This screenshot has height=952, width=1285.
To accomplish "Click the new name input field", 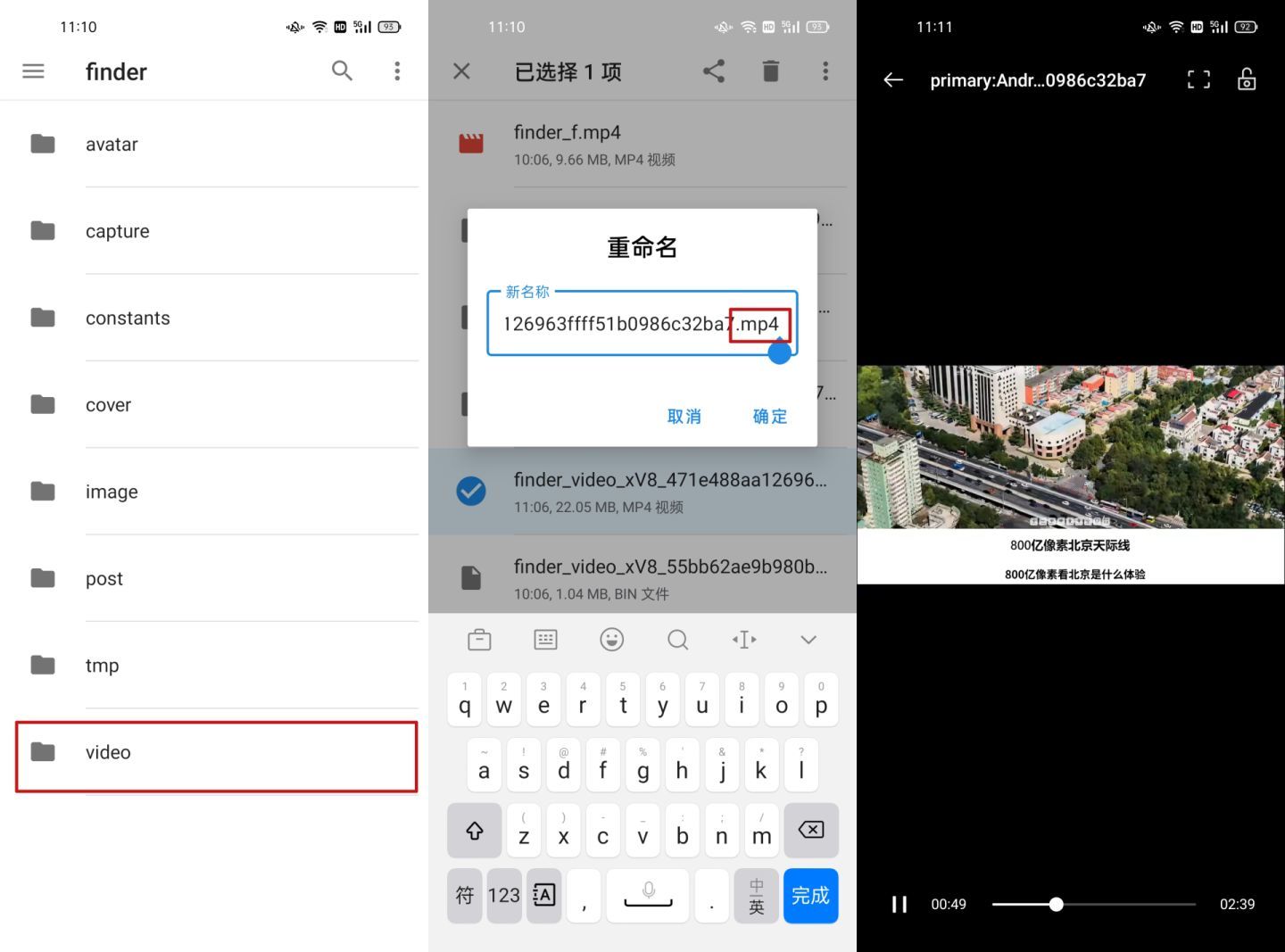I will pyautogui.click(x=642, y=323).
